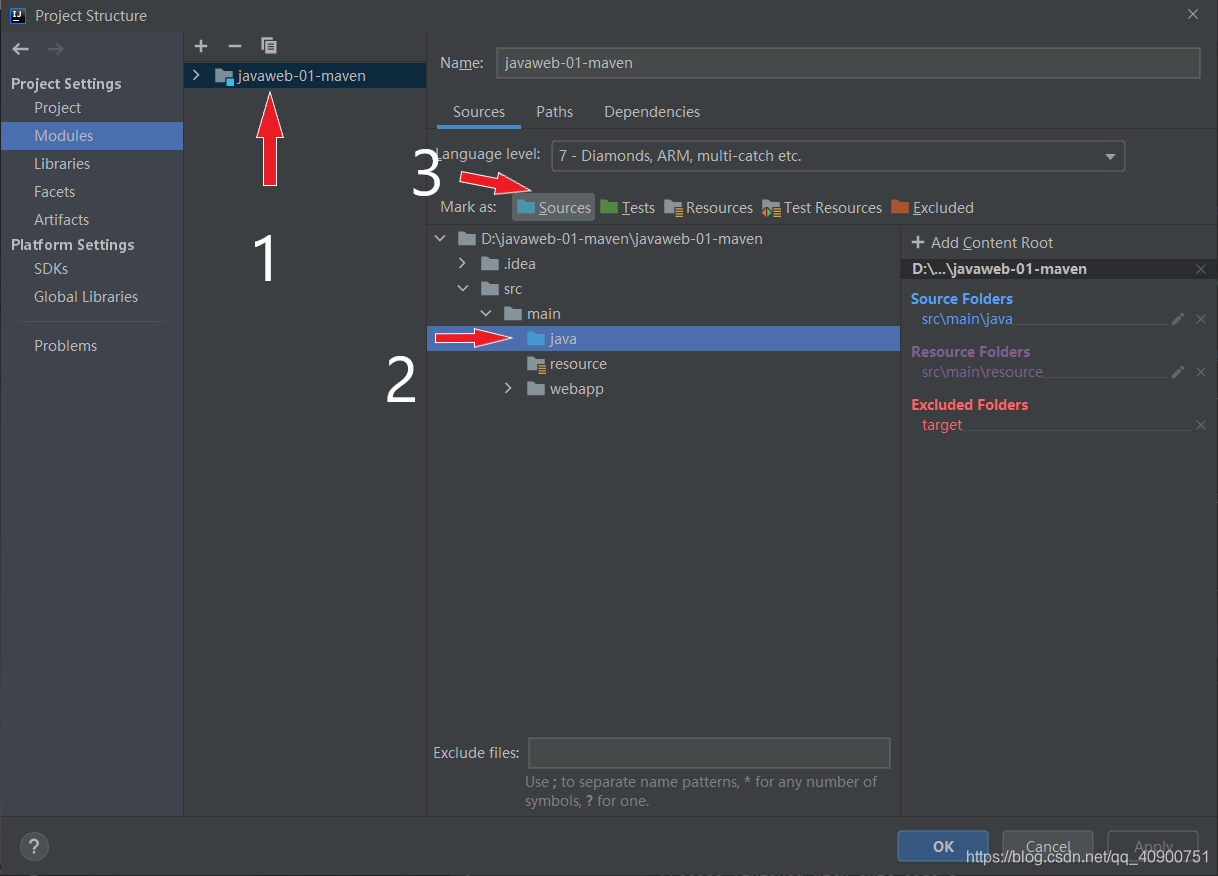This screenshot has width=1218, height=876.
Task: Mark folder as Tests
Action: [627, 207]
